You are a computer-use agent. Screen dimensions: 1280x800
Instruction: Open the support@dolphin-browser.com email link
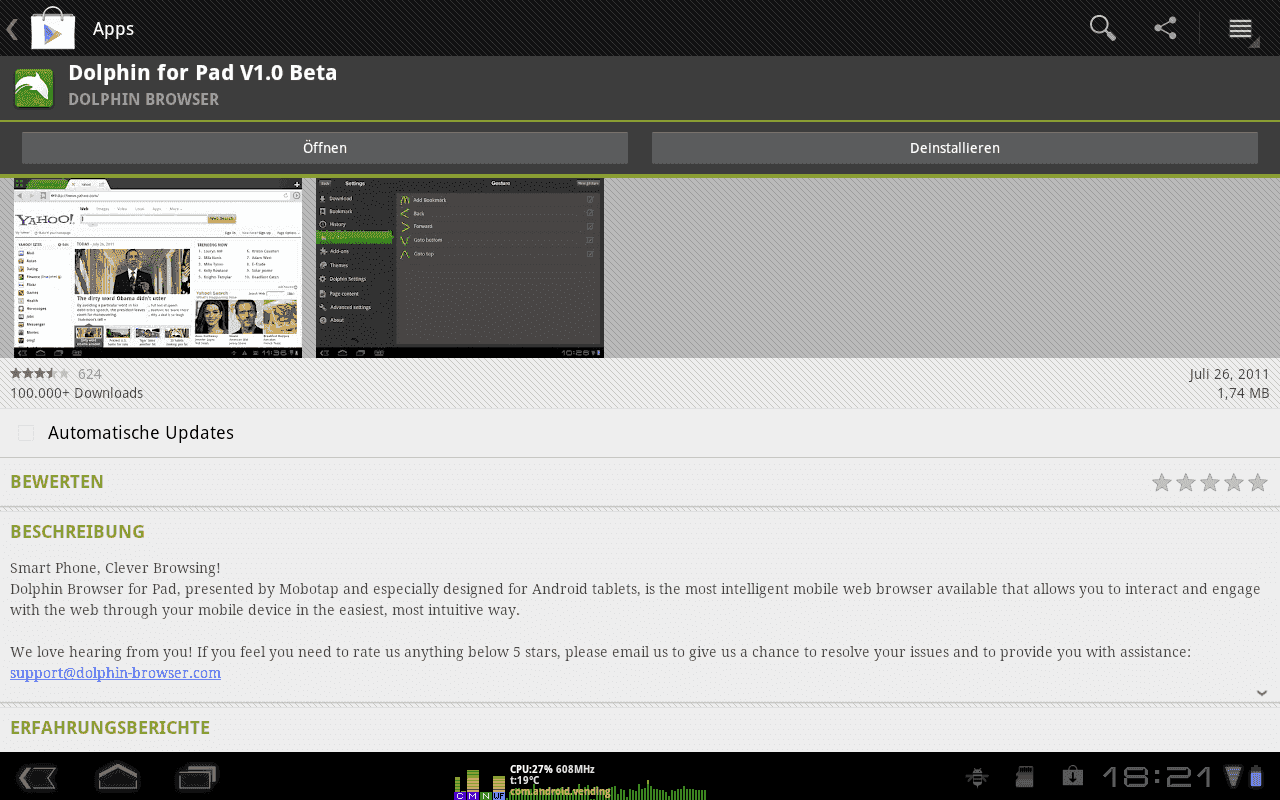pos(115,673)
